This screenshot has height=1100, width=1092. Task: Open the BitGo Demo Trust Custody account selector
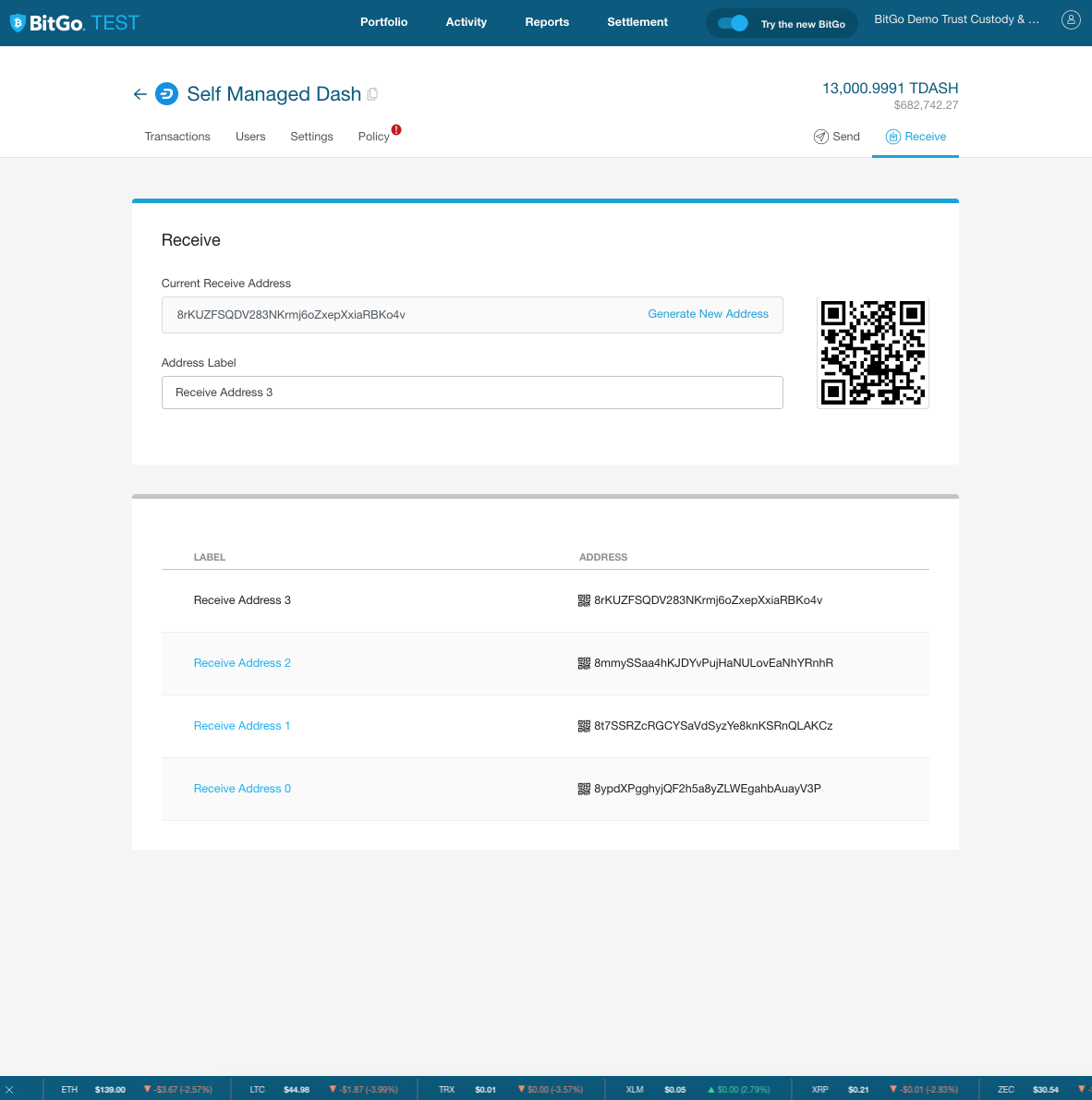[x=956, y=19]
